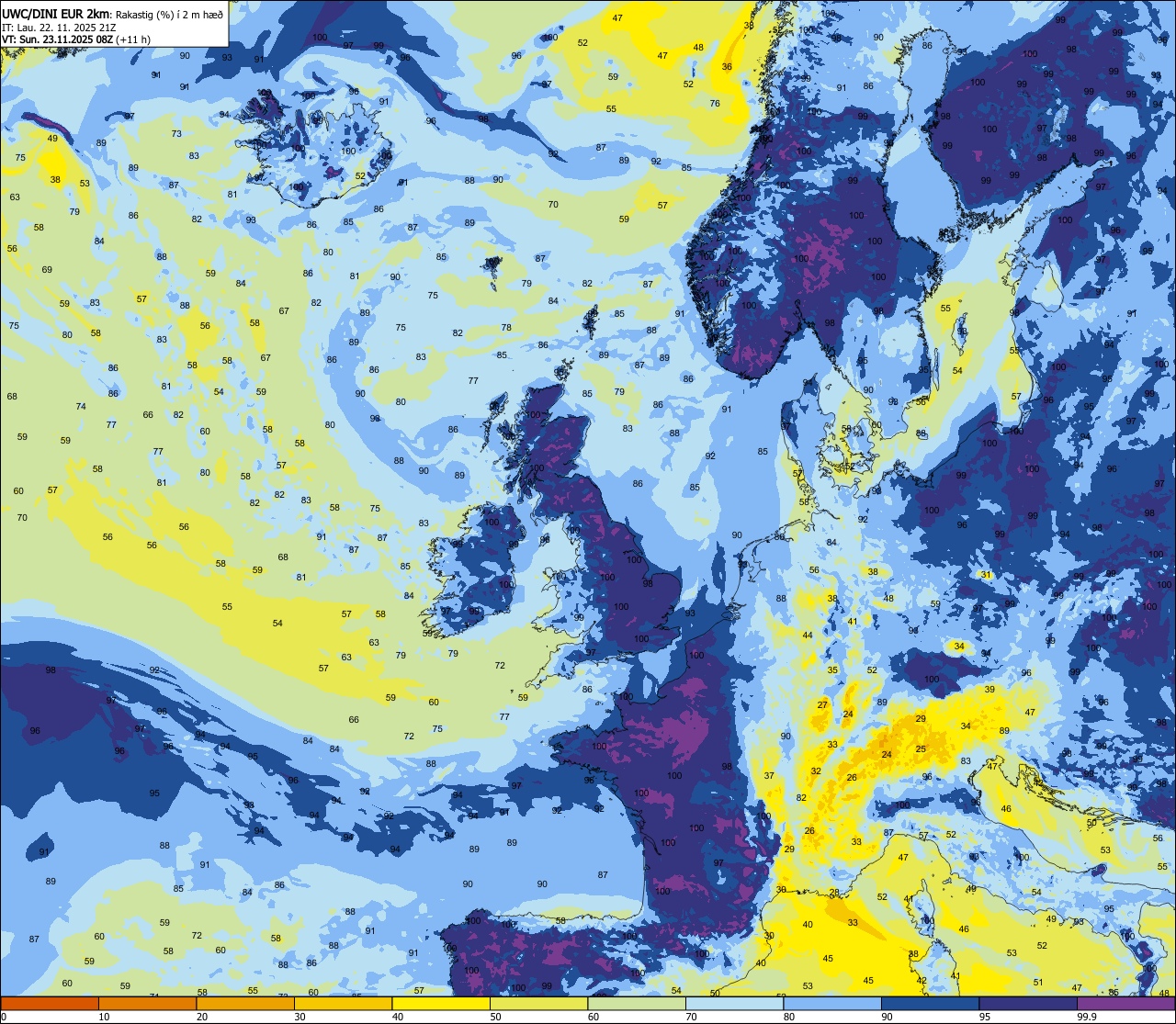Pick the 50–60% yellow-green legend swatch
The image size is (1176, 1024).
click(538, 1003)
